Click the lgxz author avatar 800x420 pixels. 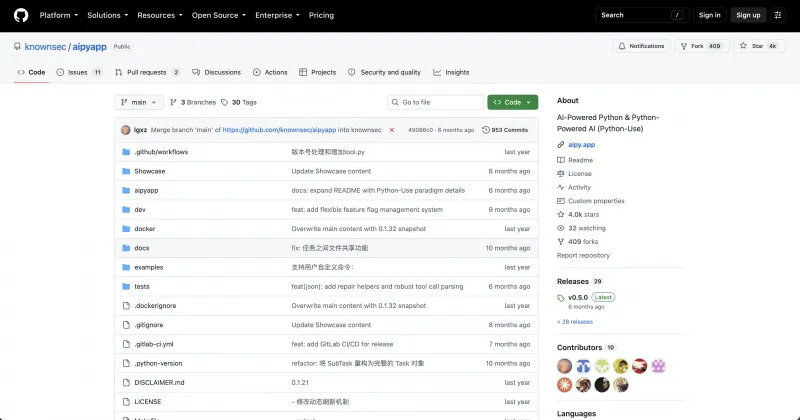tap(126, 130)
